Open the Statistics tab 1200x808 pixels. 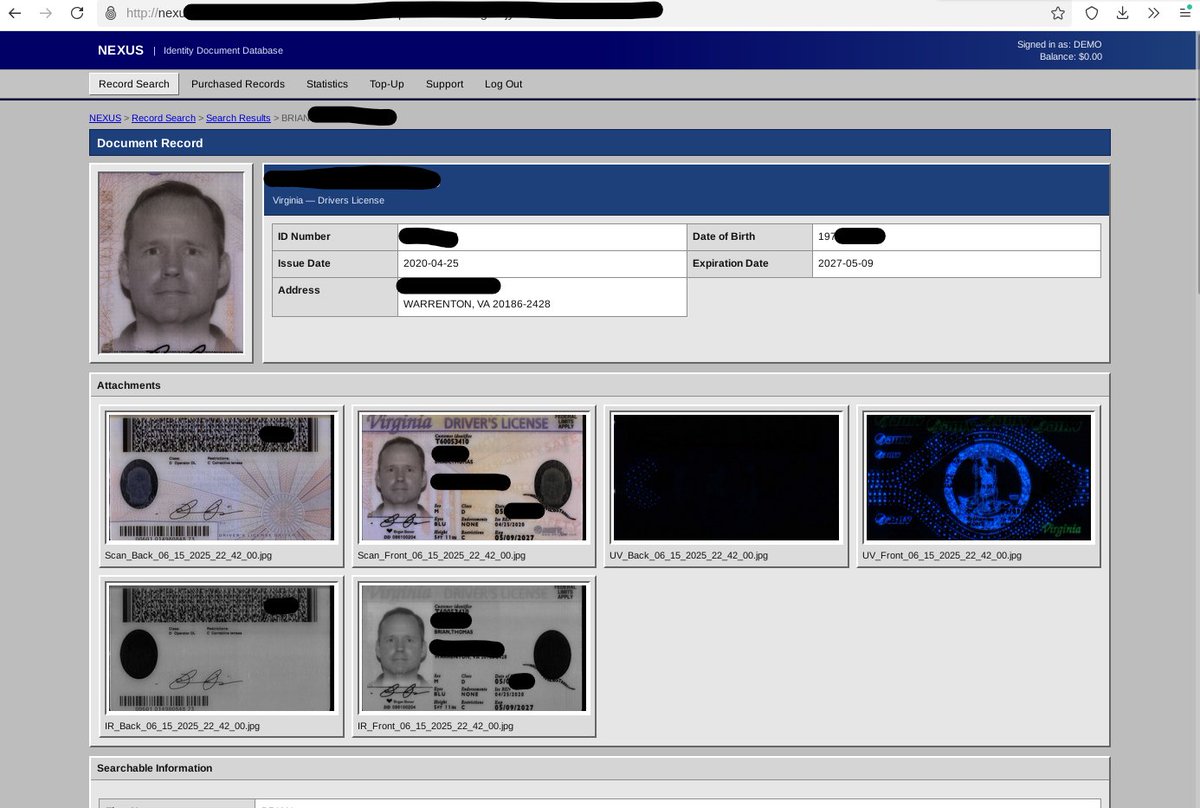point(327,84)
